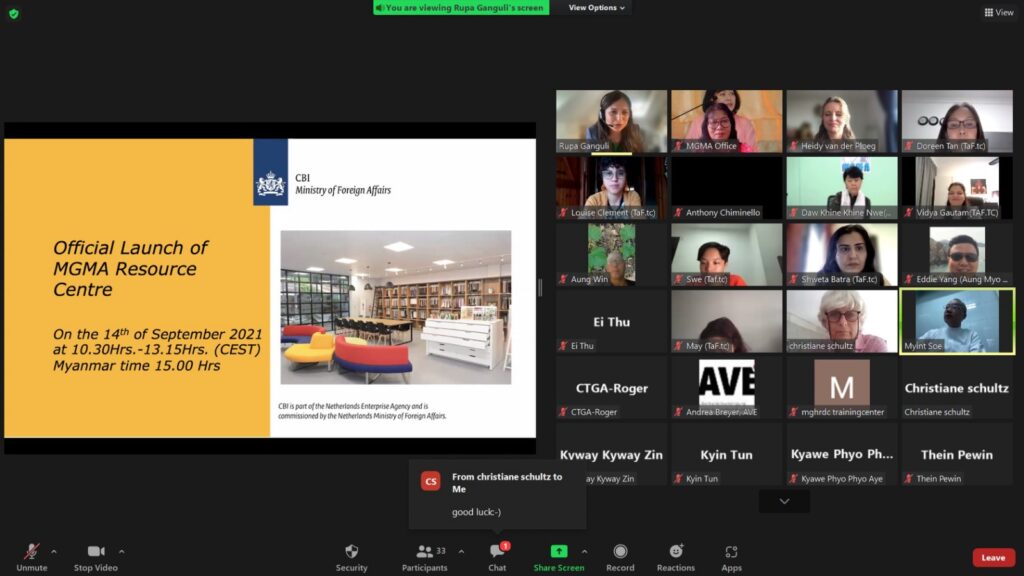Viewport: 1024px width, 576px height.
Task: Select Shweta Batra video tile
Action: tap(842, 254)
